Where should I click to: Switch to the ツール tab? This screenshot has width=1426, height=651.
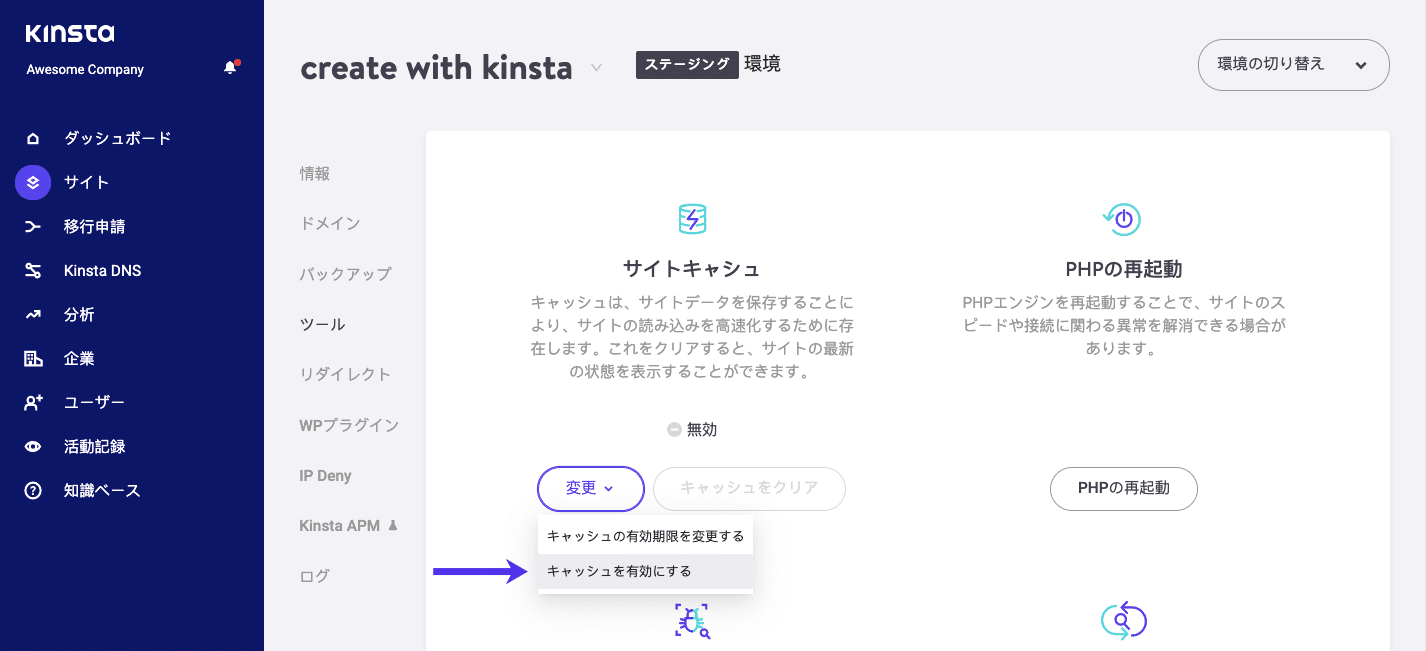click(321, 324)
